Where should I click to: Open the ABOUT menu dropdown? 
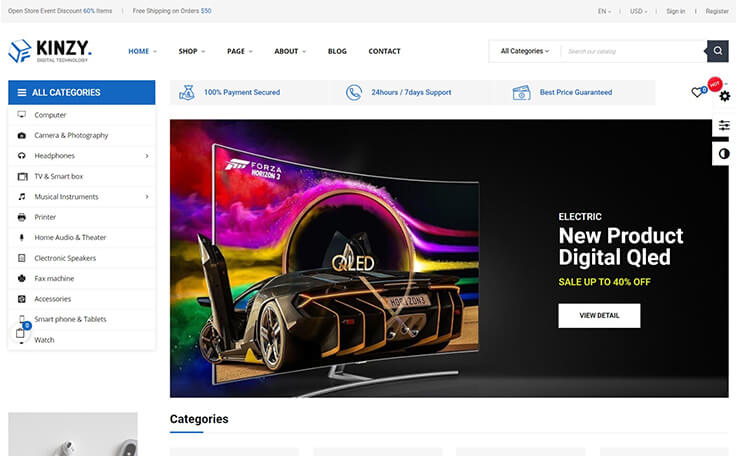(290, 51)
